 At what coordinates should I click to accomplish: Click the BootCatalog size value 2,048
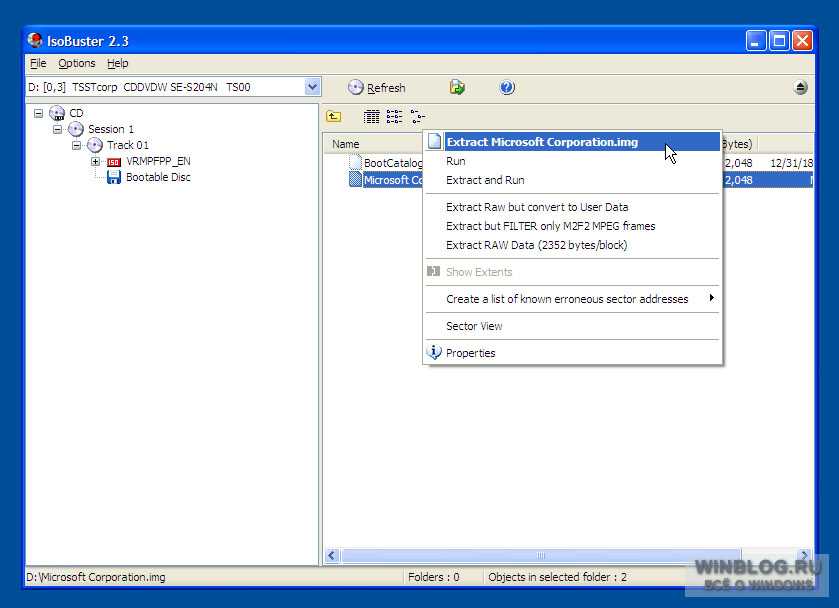(738, 163)
